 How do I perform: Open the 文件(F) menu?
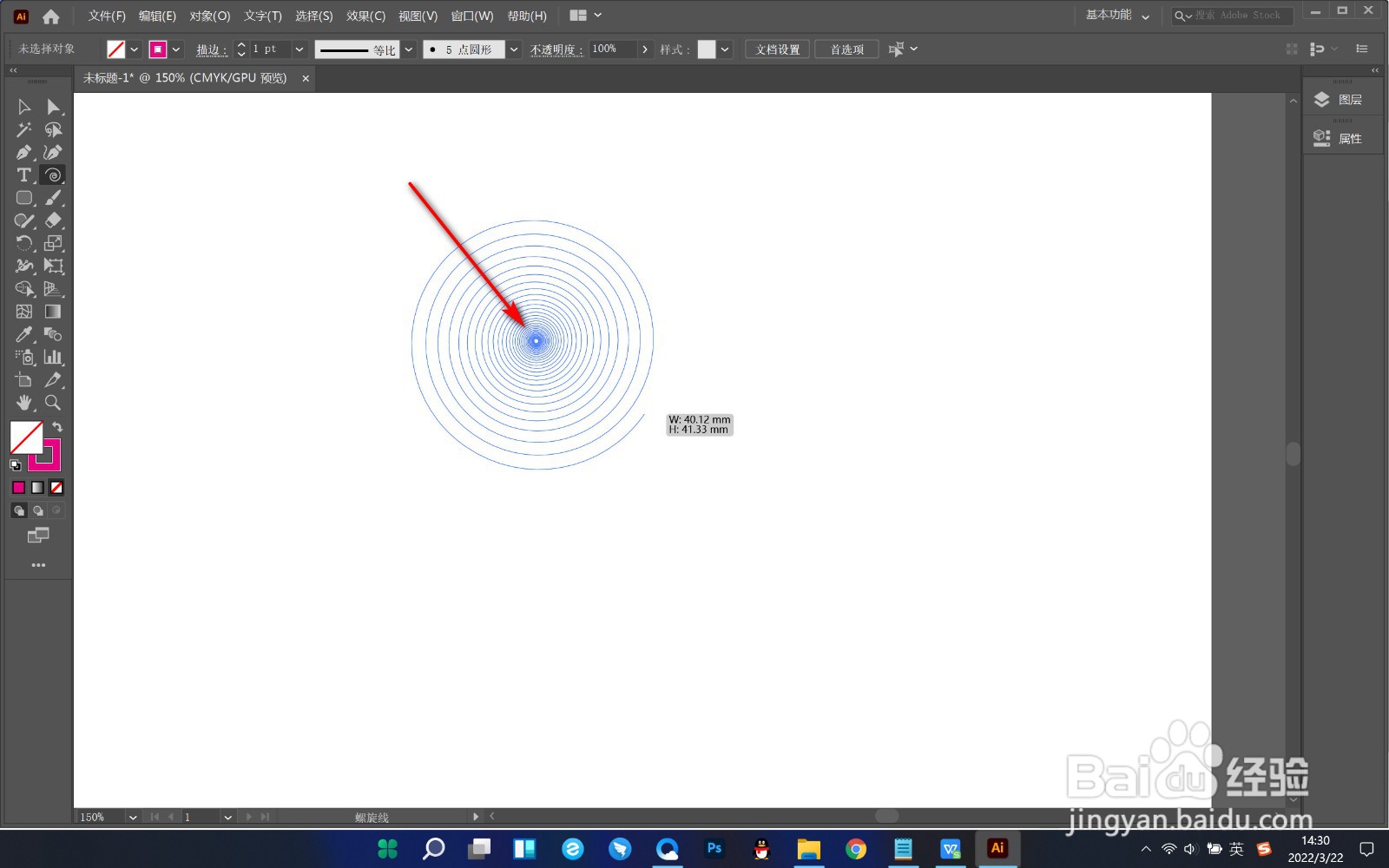coord(107,16)
